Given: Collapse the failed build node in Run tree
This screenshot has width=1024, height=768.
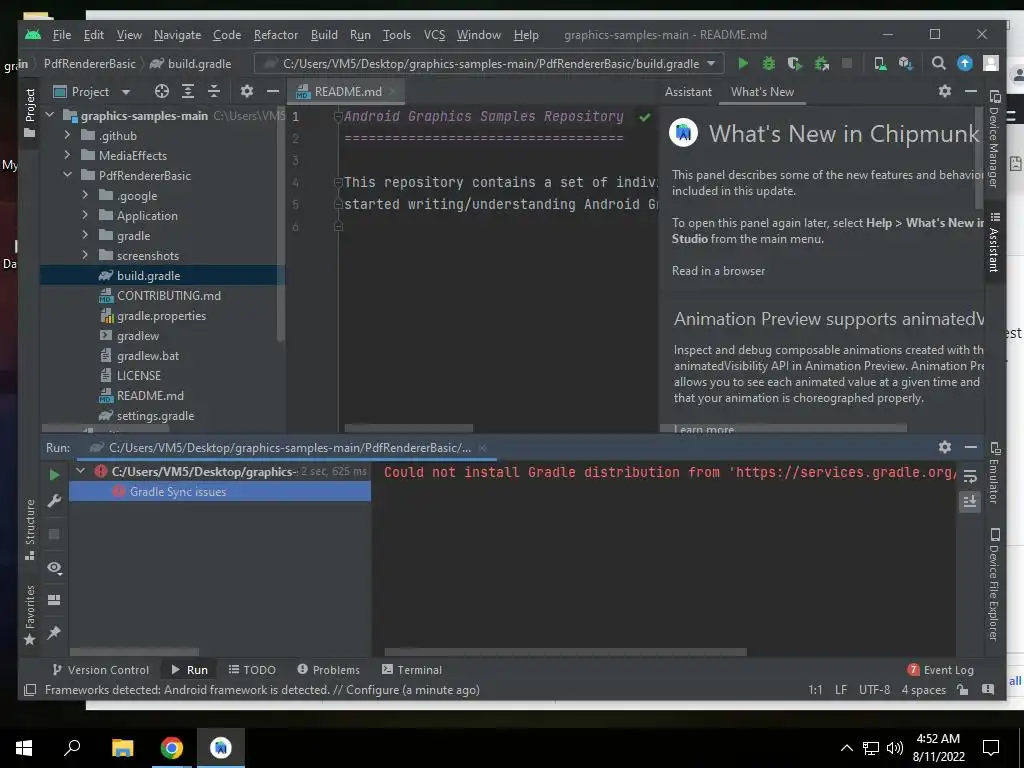Looking at the screenshot, I should [x=80, y=471].
